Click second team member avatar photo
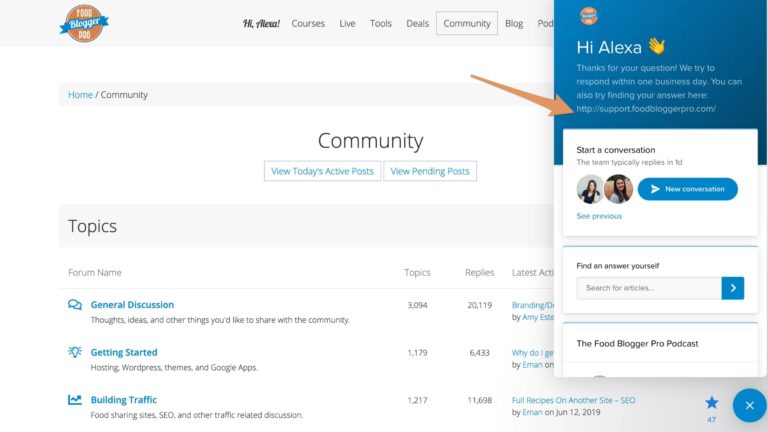Viewport: 768px width, 432px height. coord(618,189)
